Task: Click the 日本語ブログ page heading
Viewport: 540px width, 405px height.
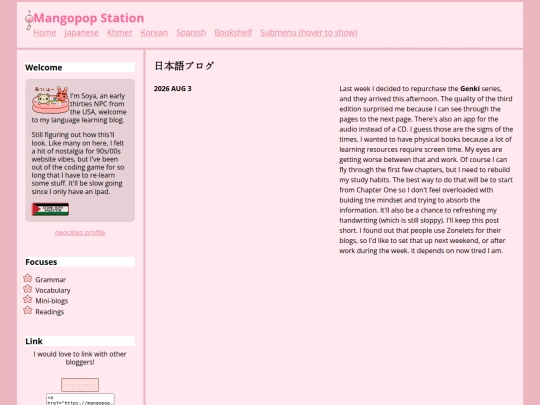Action: [x=184, y=66]
